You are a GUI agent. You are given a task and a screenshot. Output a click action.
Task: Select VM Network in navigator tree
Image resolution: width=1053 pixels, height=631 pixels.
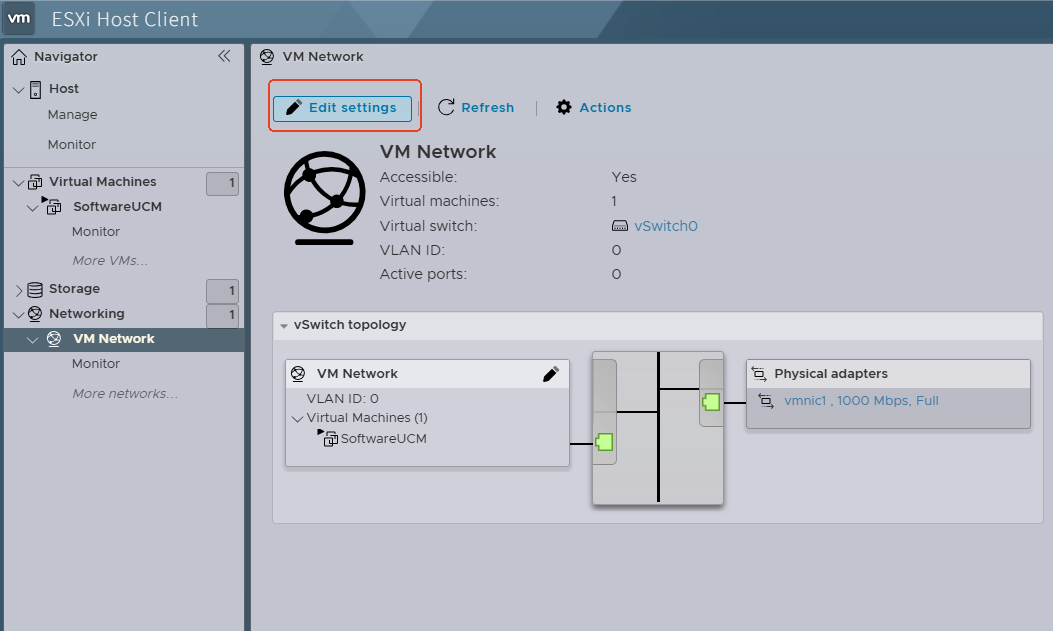tap(113, 339)
